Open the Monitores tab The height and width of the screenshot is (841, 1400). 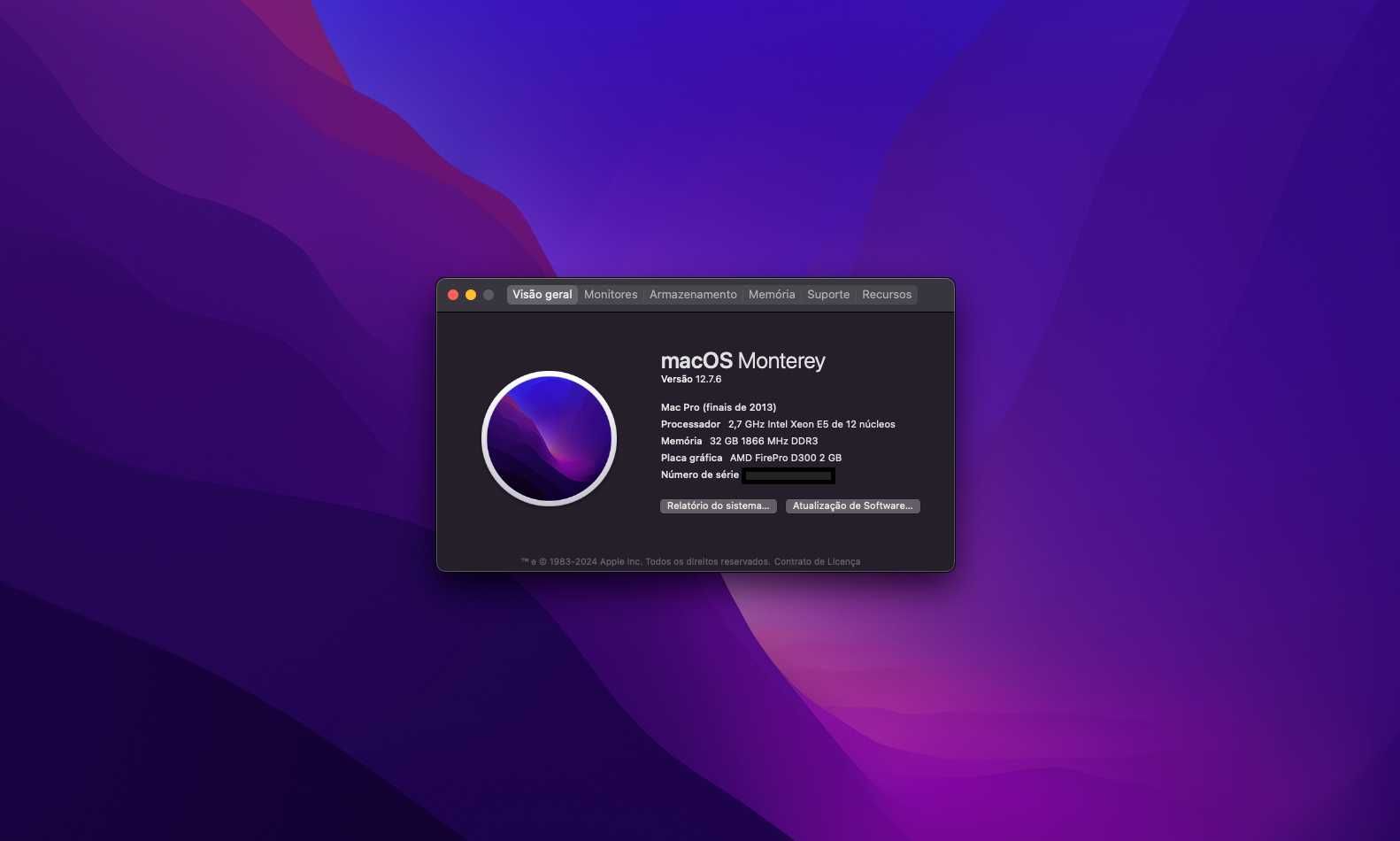pos(611,295)
